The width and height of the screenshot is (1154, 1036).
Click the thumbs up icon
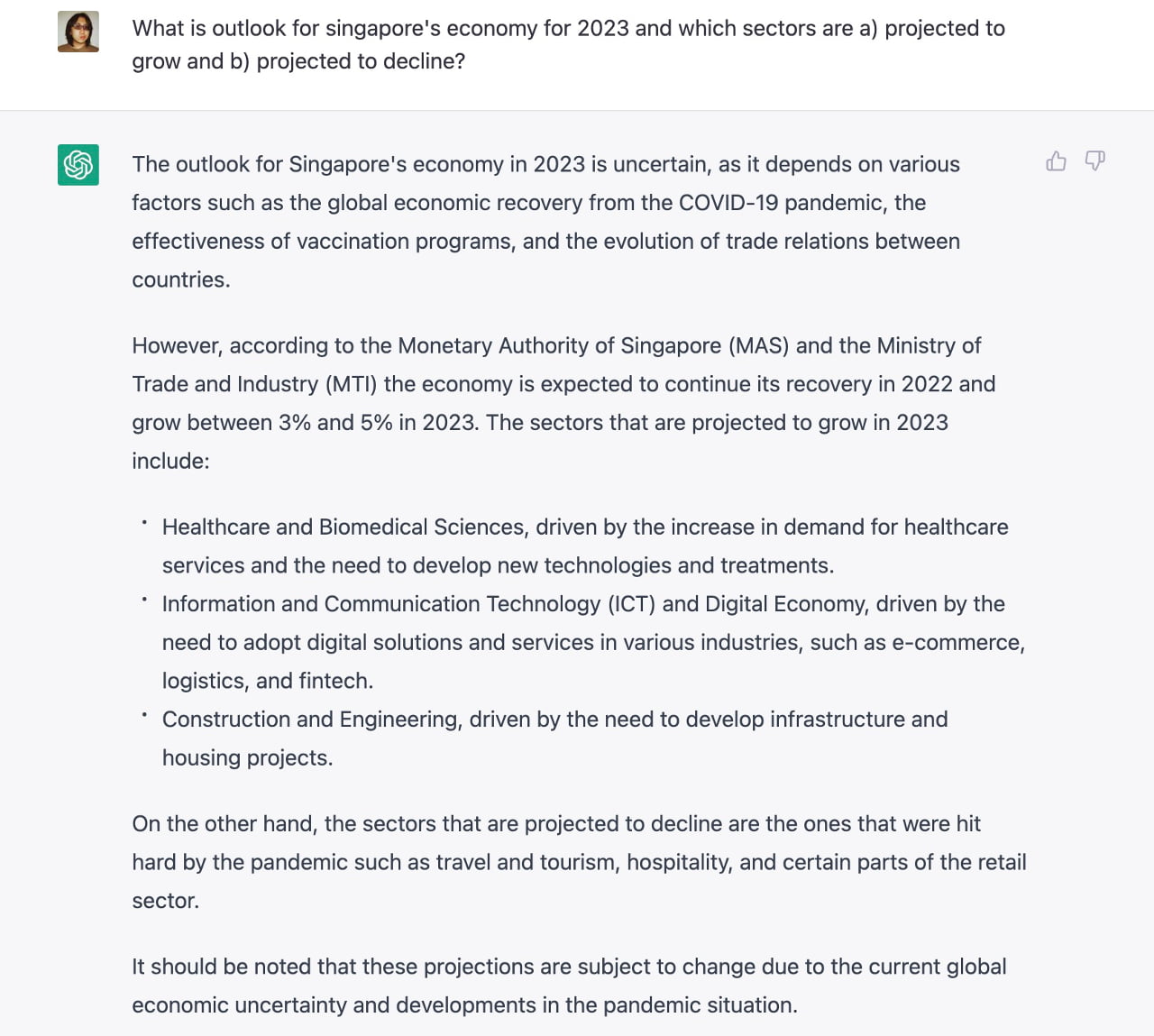coord(1056,161)
